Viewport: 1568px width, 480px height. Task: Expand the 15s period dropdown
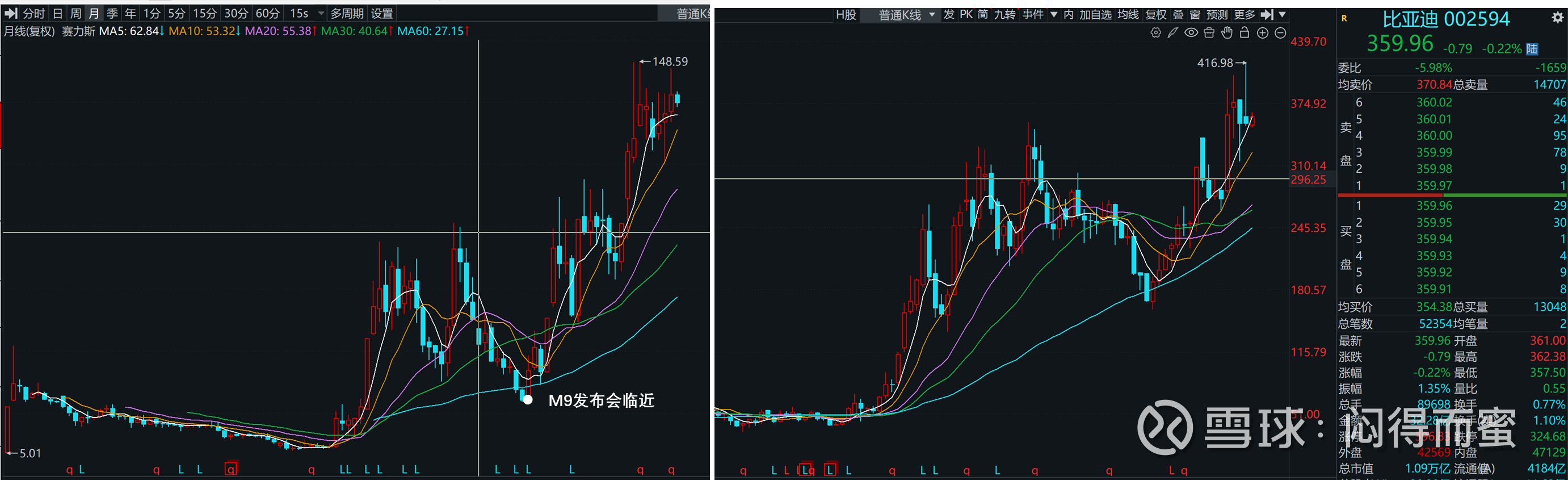click(321, 14)
